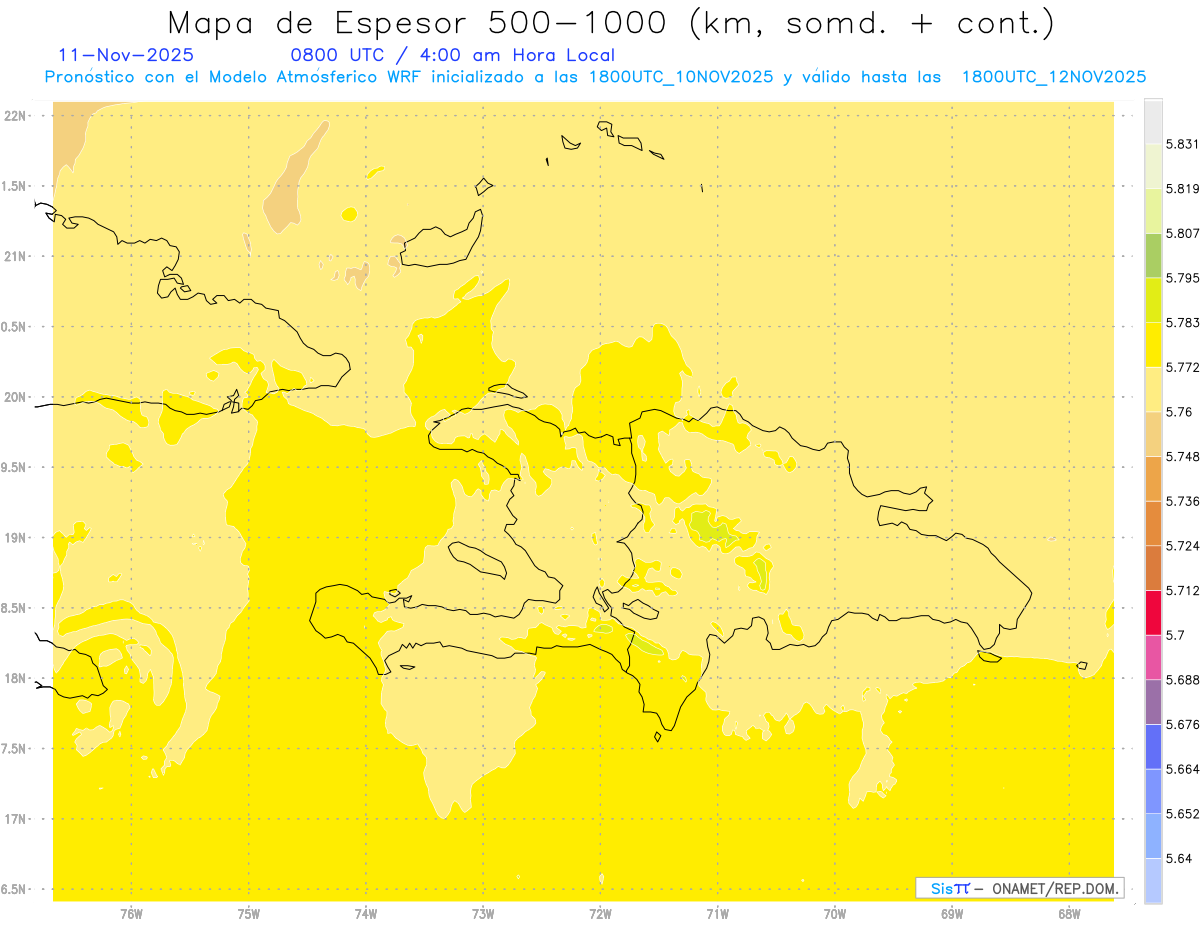Click the "SisTT - ONAMET/REP.DOM." credit box
This screenshot has width=1200, height=927.
pos(1020,888)
